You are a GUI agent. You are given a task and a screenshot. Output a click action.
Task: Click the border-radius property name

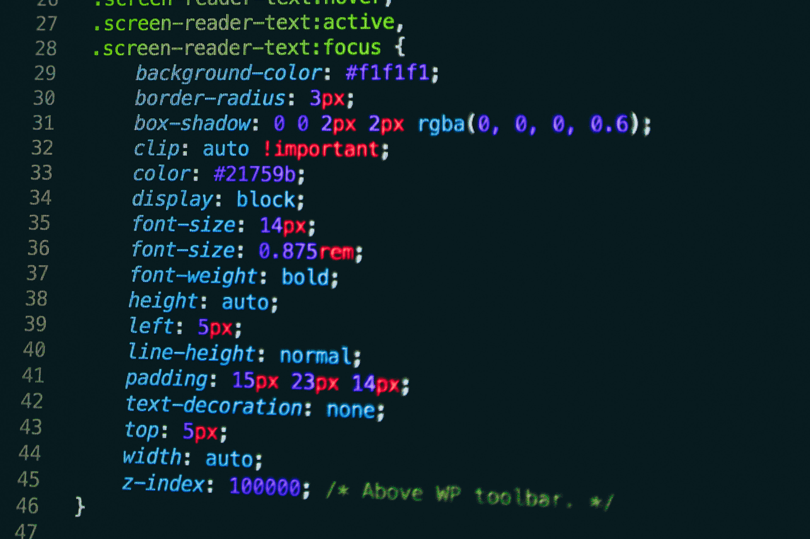click(210, 98)
